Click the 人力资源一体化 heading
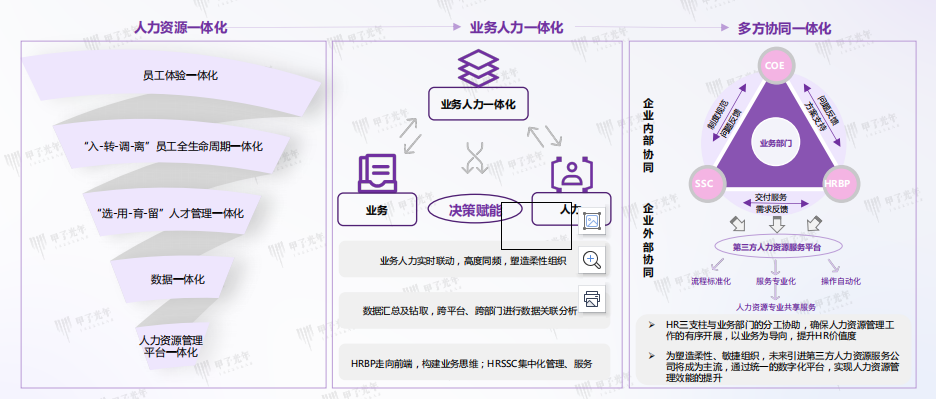Viewport: 936px width, 399px height. tap(180, 27)
